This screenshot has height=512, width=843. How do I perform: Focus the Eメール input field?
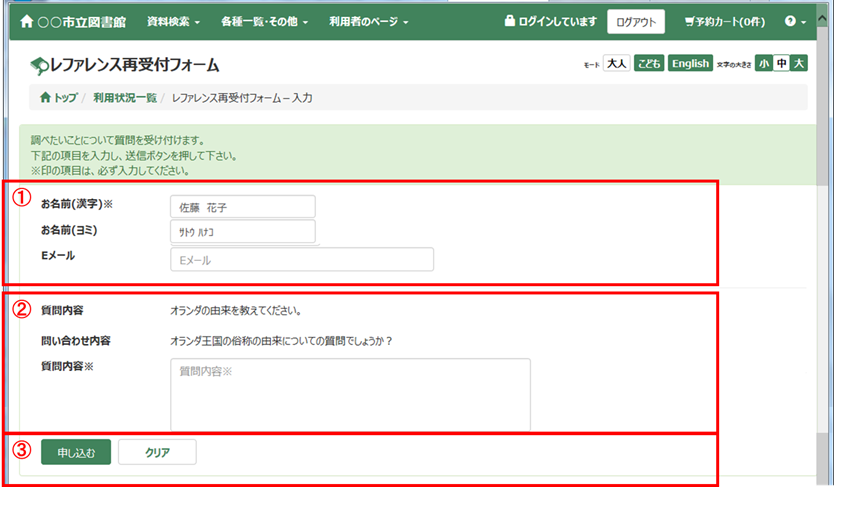tap(302, 260)
